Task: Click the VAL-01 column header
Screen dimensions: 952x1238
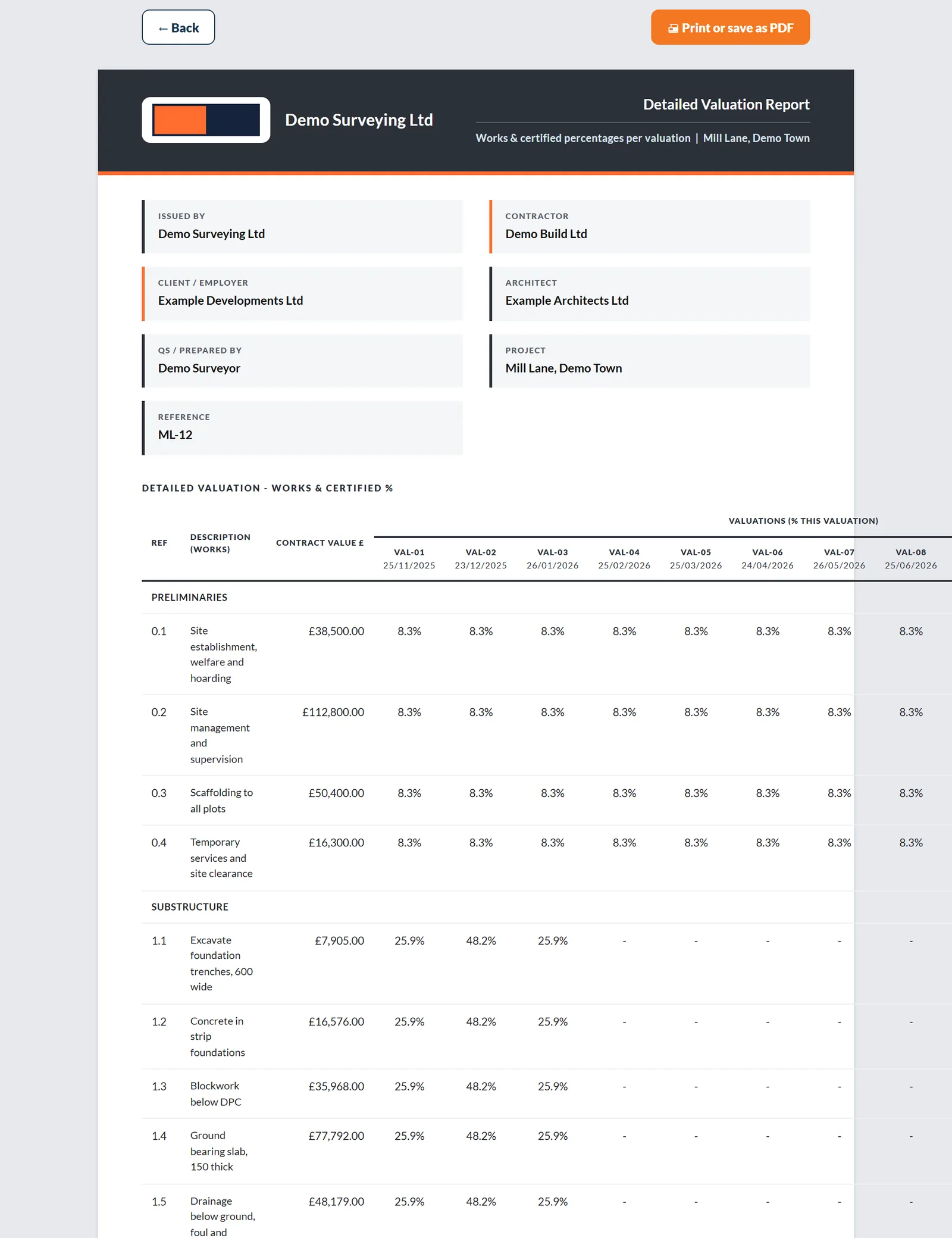Action: point(409,559)
